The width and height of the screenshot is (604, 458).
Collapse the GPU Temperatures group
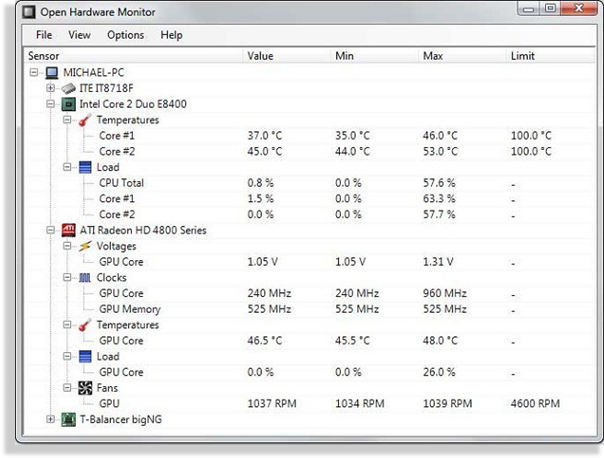point(67,325)
